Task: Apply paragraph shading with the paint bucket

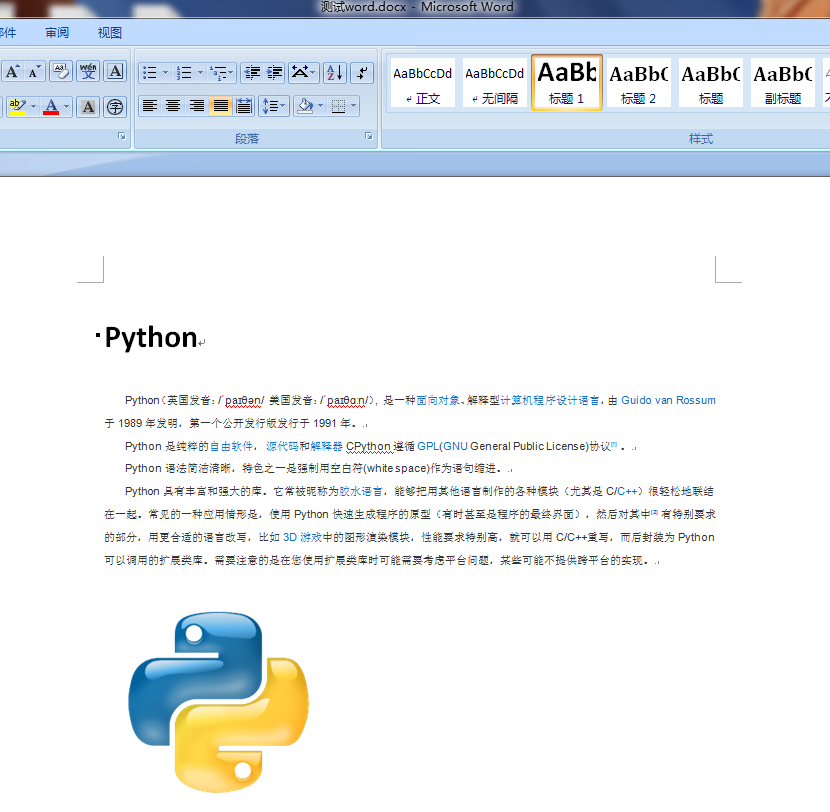Action: [x=305, y=106]
